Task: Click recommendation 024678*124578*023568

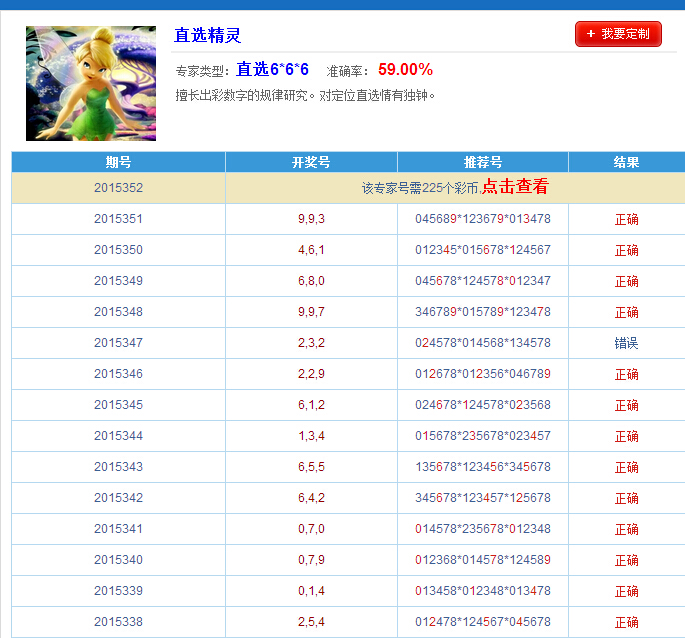Action: [x=483, y=405]
